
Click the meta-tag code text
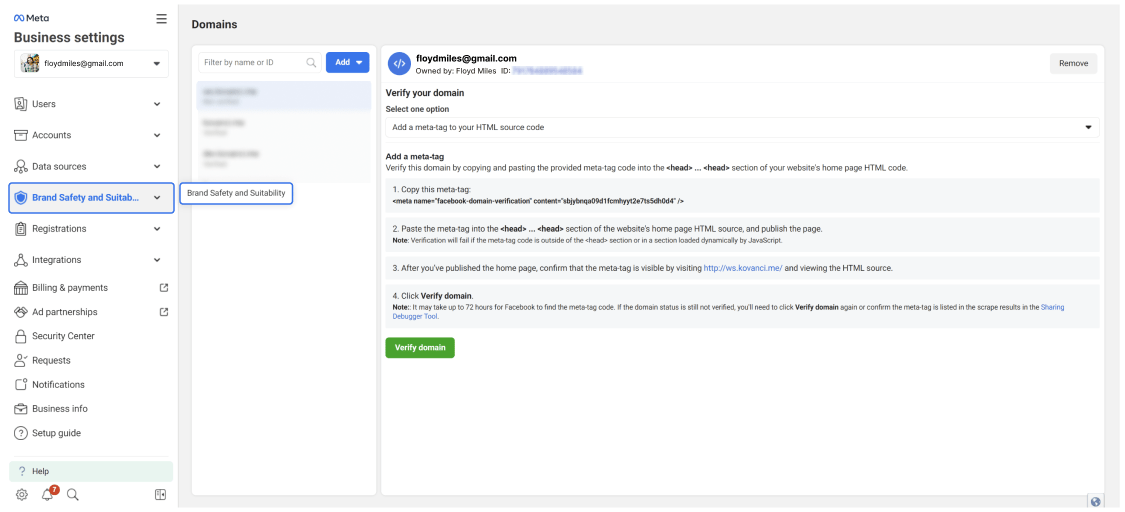click(x=538, y=202)
